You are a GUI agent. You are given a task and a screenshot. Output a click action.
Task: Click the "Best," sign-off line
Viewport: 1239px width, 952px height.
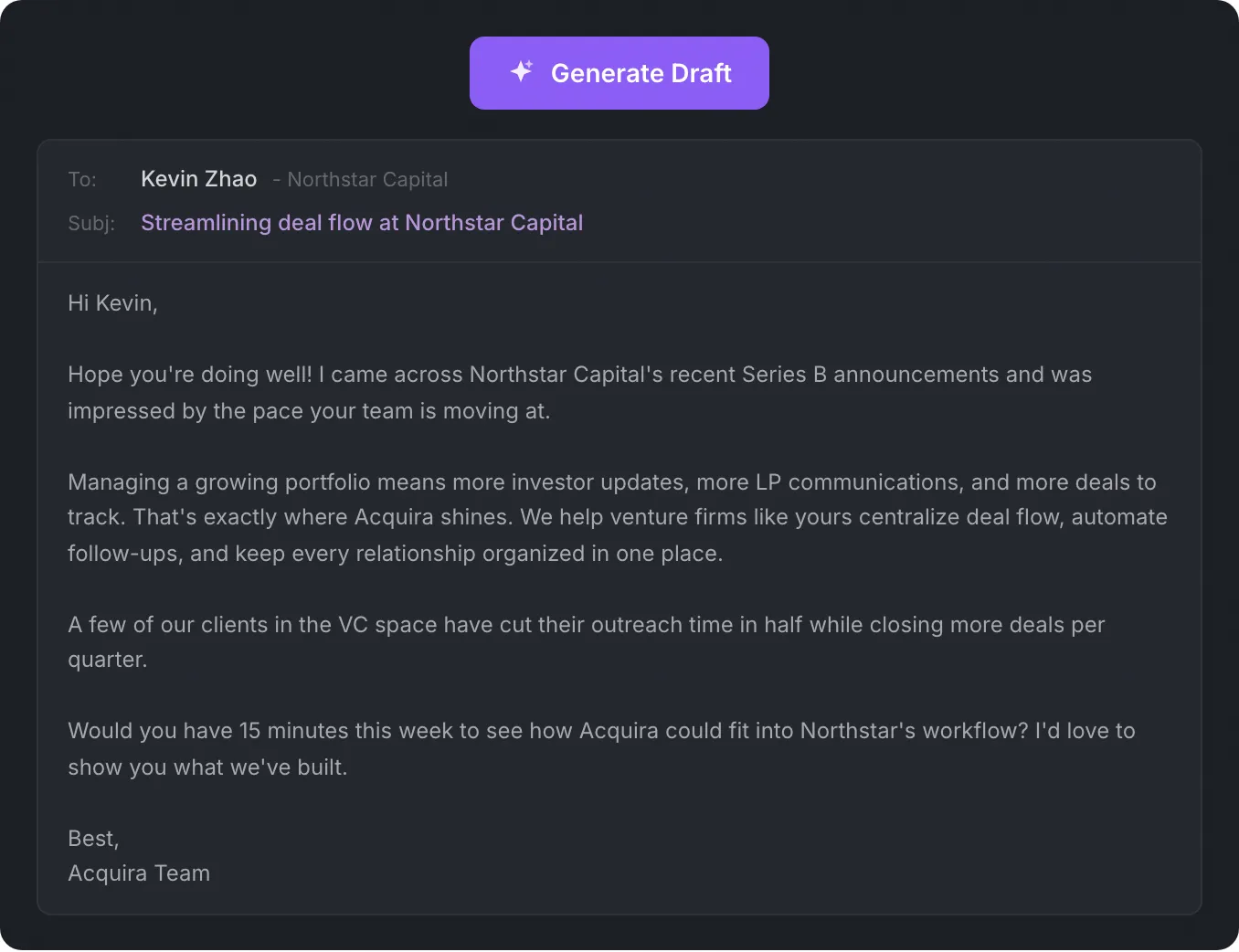[93, 839]
